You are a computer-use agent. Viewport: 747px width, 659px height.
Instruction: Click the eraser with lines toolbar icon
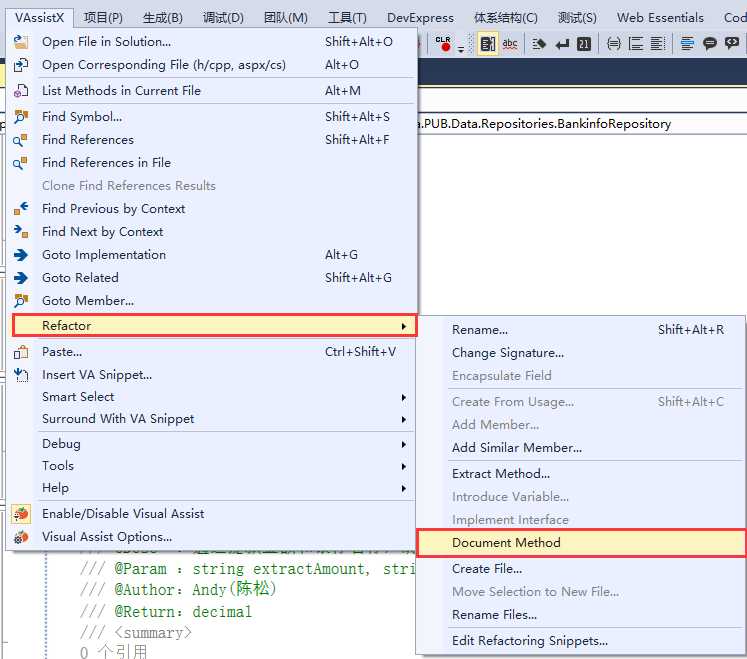[x=538, y=44]
